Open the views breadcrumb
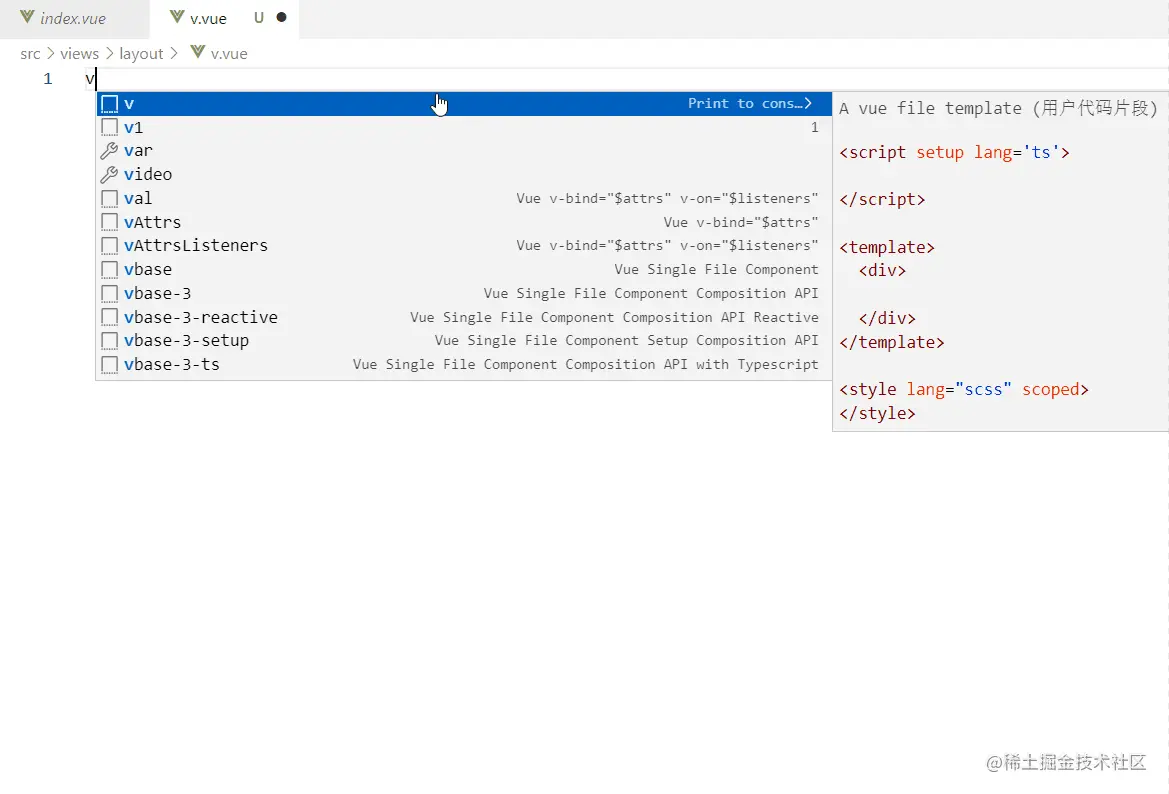Image resolution: width=1169 pixels, height=794 pixels. tap(79, 54)
